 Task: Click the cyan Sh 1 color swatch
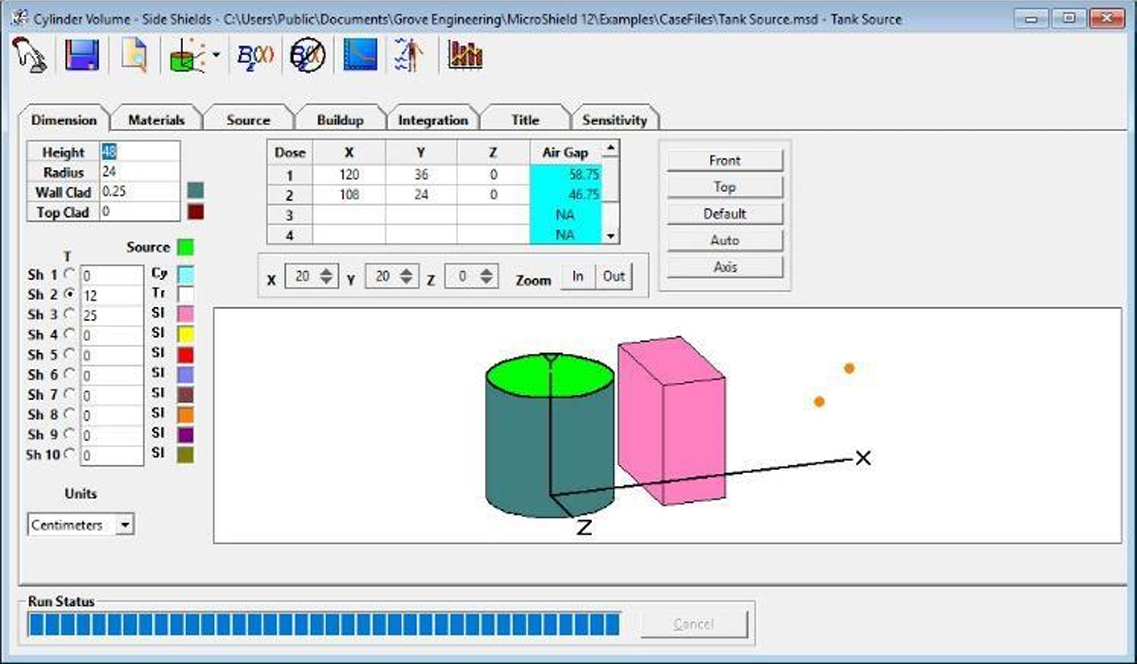coord(186,275)
